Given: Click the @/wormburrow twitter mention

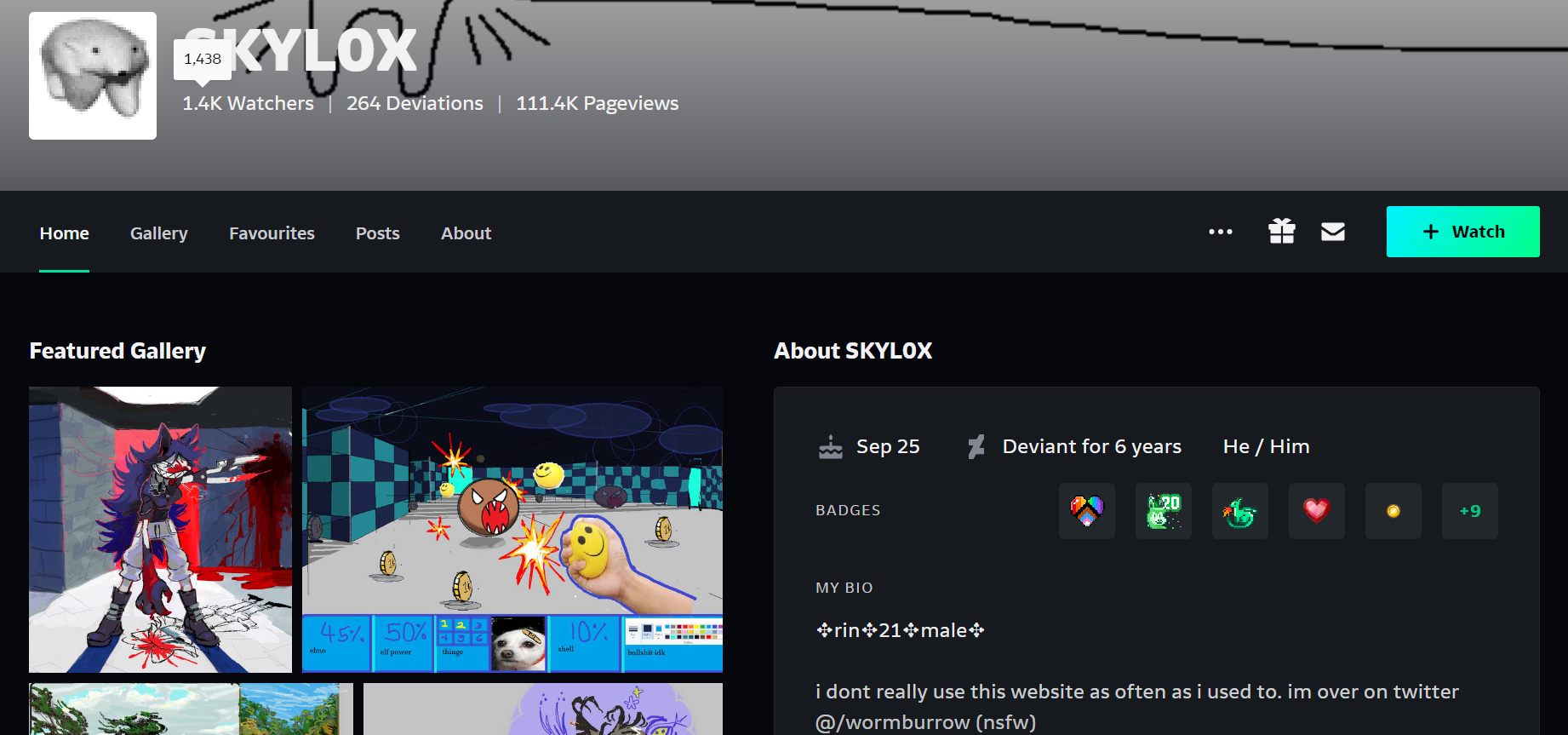Looking at the screenshot, I should point(893,722).
